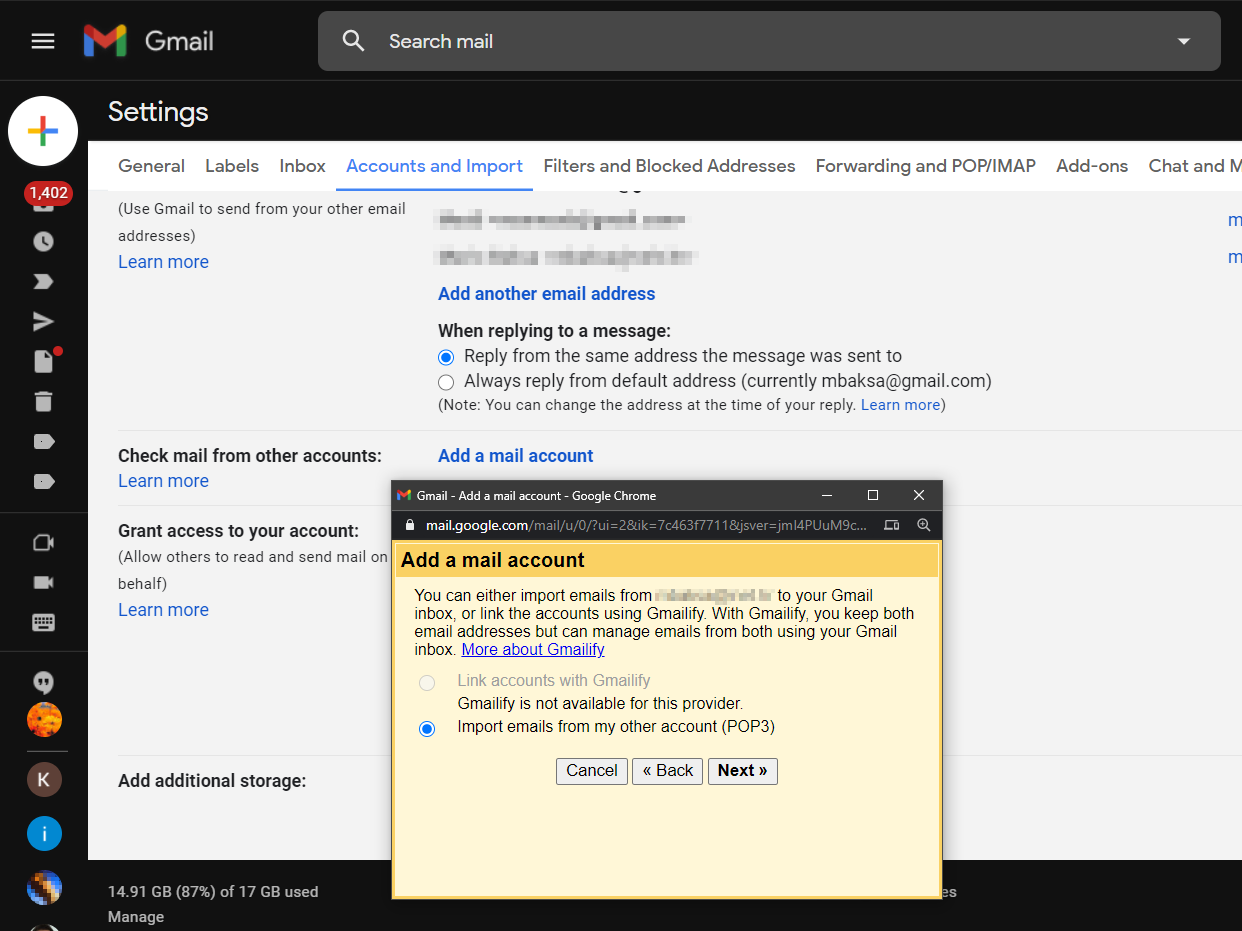
Task: Click Cancel in Add a mail account
Action: (x=591, y=771)
